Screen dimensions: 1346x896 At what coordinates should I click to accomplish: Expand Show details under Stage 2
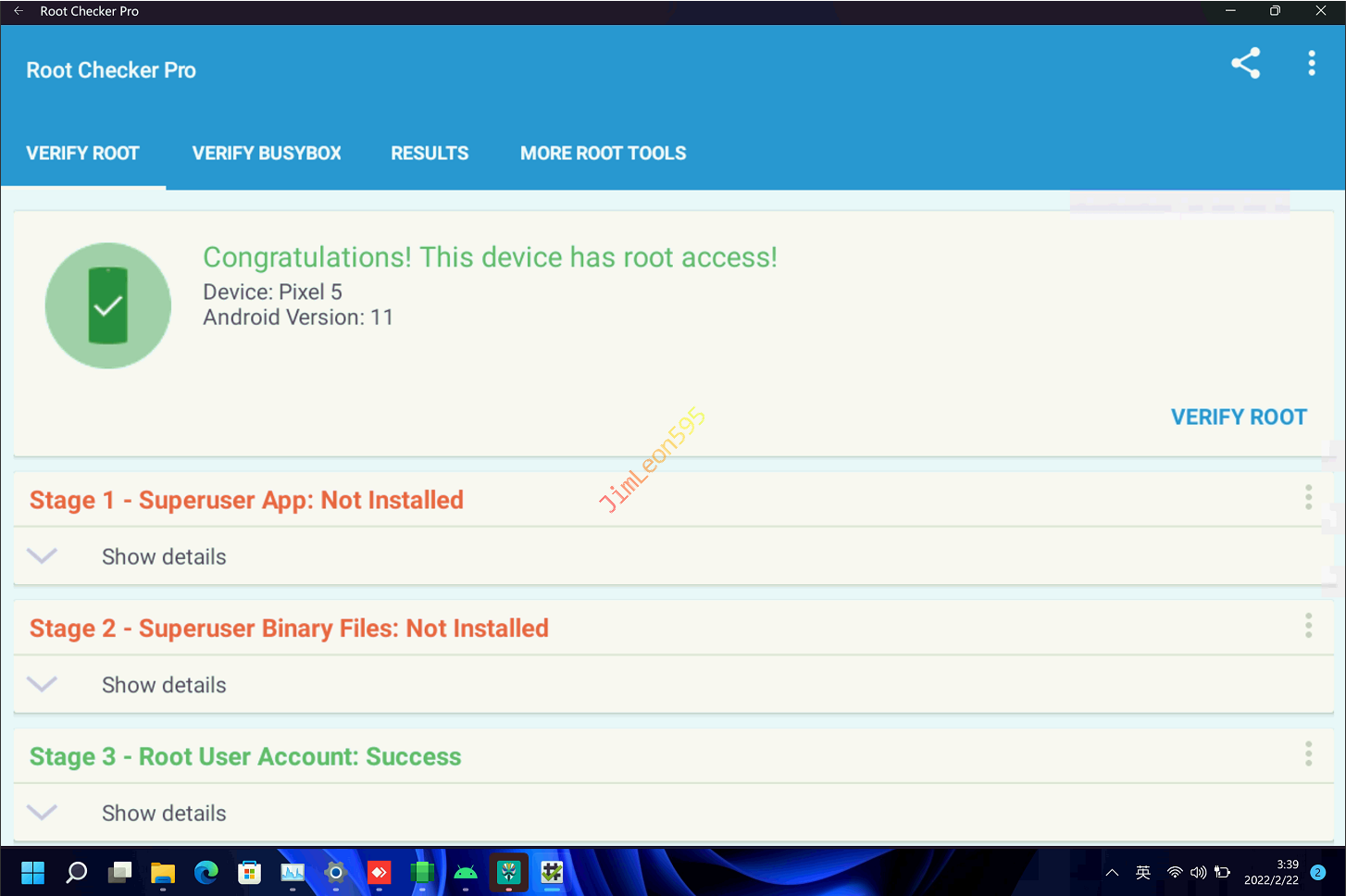click(x=163, y=685)
